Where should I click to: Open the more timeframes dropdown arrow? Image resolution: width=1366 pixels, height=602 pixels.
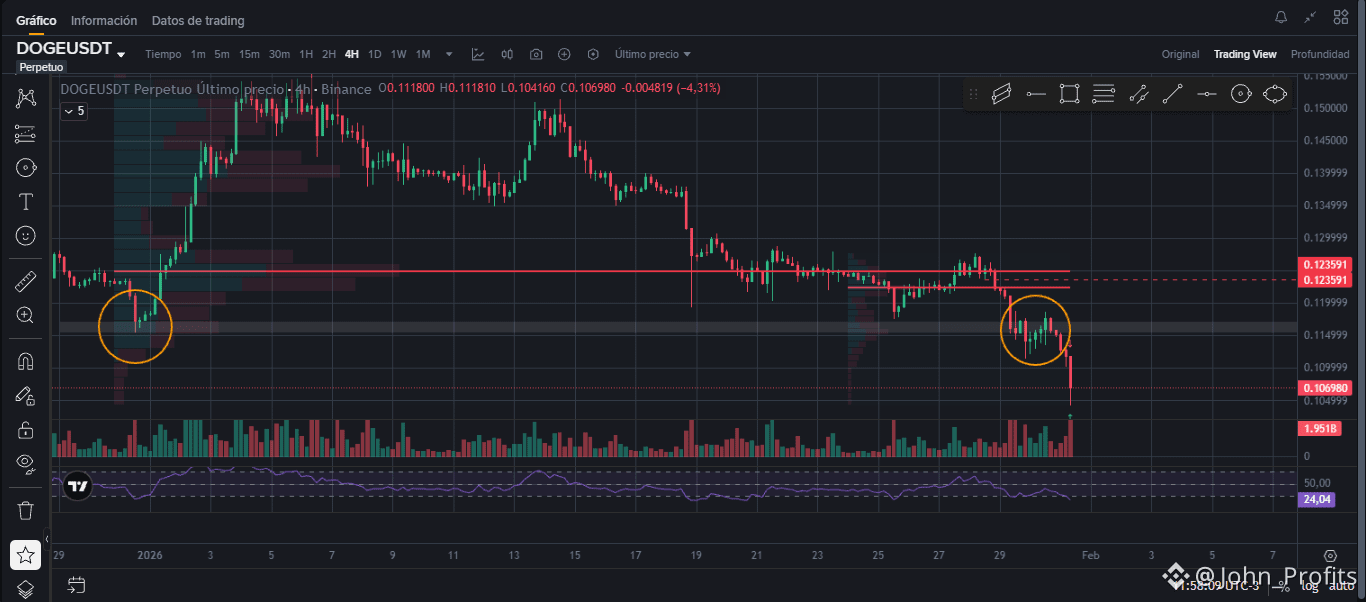[x=449, y=54]
